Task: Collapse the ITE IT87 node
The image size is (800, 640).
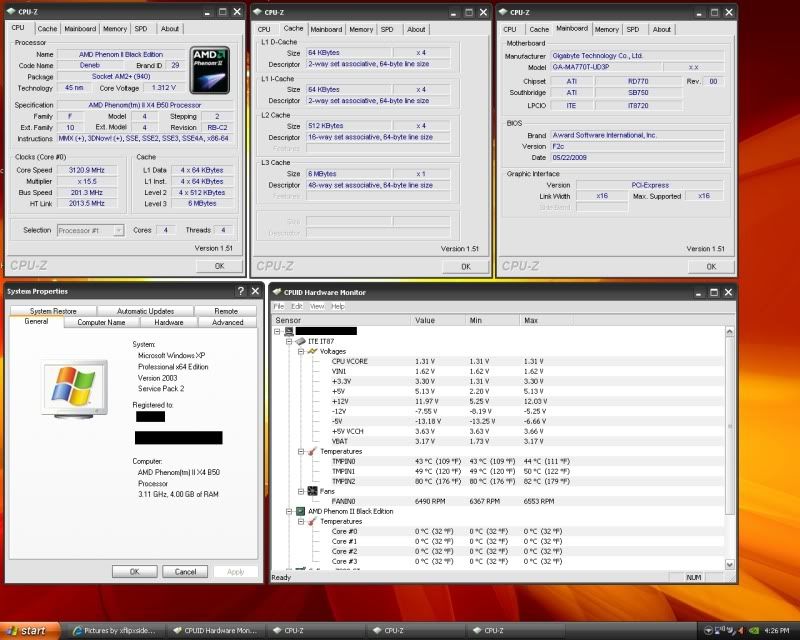Action: [x=289, y=341]
